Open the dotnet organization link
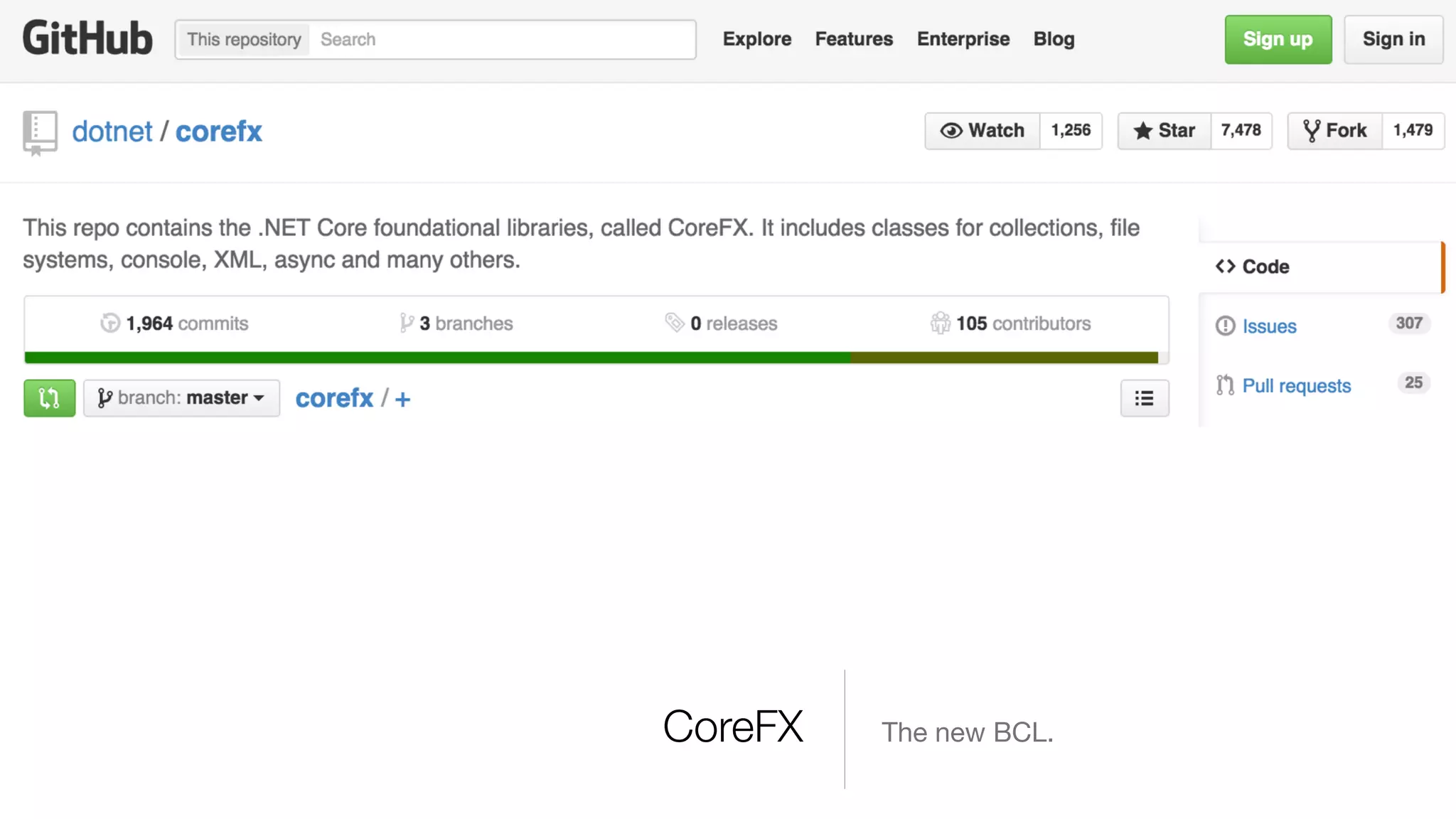Viewport: 1456px width, 819px height. (x=112, y=132)
